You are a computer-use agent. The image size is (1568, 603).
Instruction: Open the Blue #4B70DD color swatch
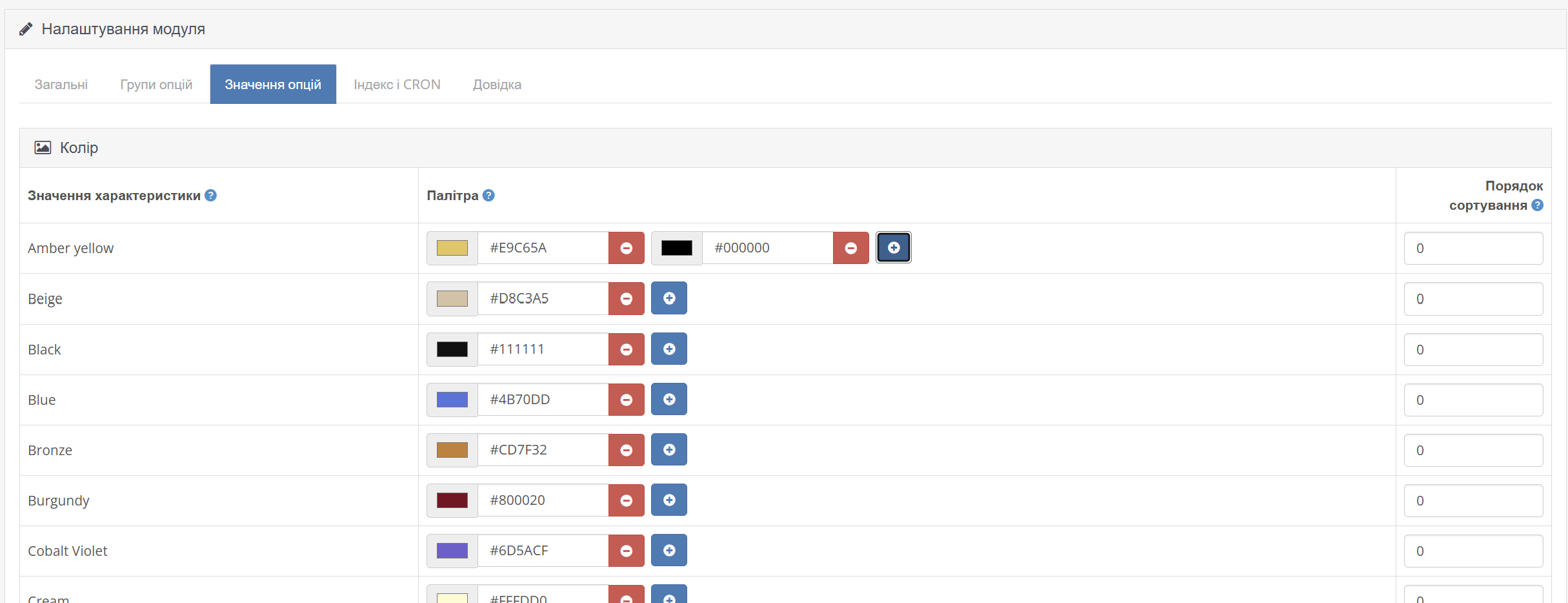point(452,400)
